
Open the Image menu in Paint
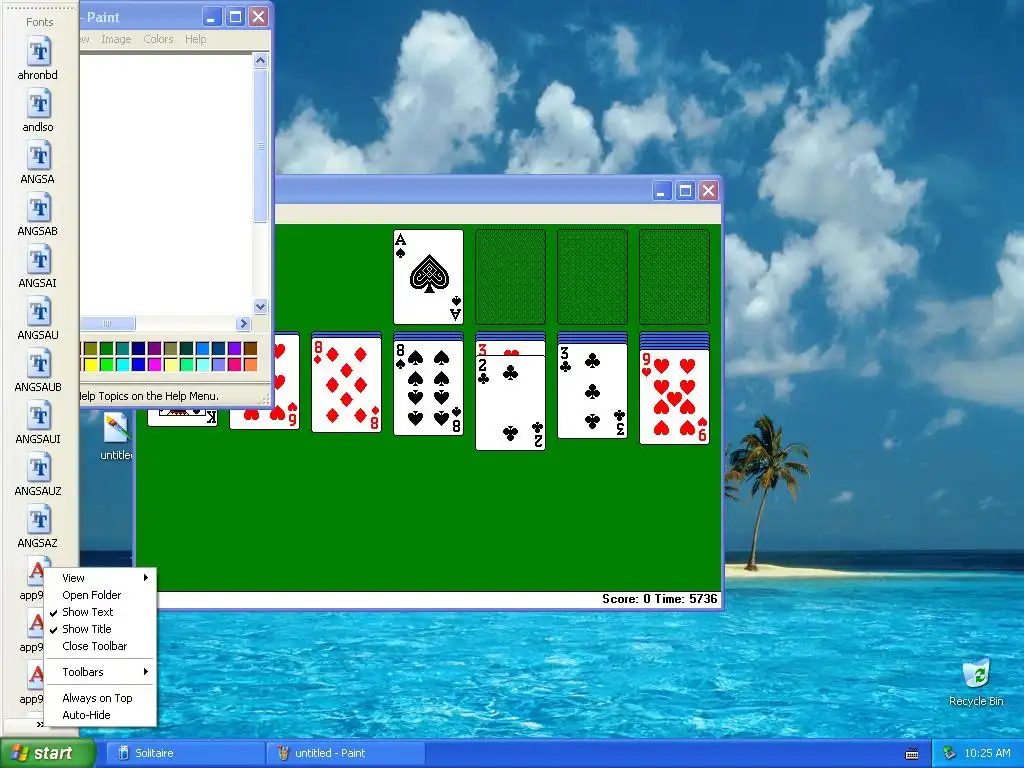[116, 39]
